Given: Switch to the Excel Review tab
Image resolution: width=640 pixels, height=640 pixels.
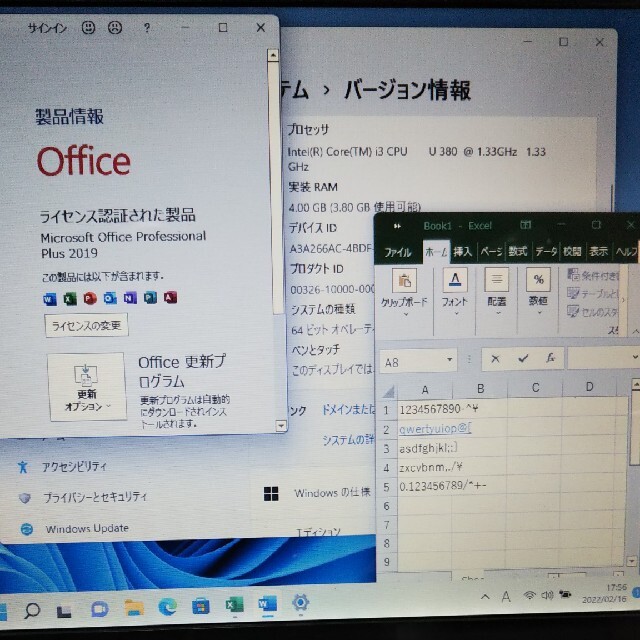Looking at the screenshot, I should click(x=572, y=251).
